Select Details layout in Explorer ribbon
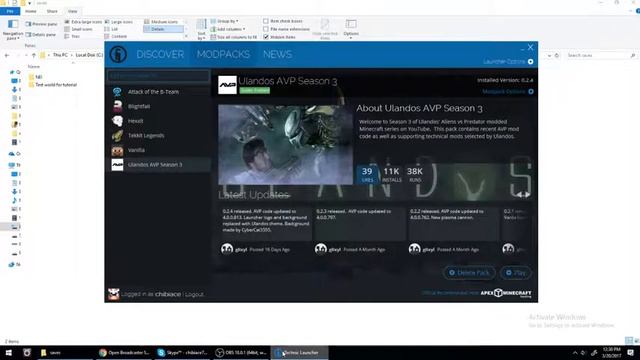Screen dimensions: 640x360 (163, 29)
